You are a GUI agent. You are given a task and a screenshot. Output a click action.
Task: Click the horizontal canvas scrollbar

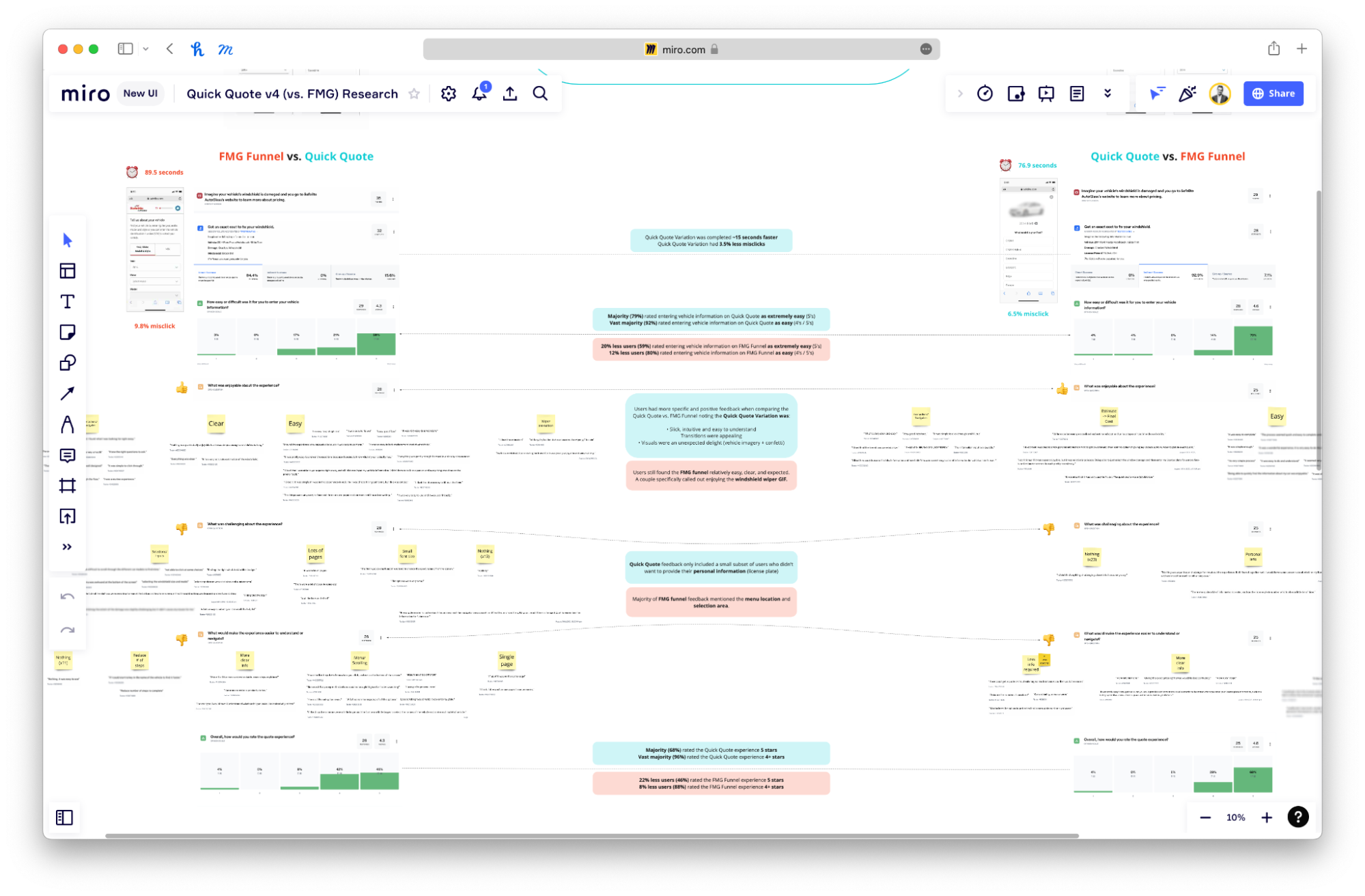pyautogui.click(x=591, y=836)
